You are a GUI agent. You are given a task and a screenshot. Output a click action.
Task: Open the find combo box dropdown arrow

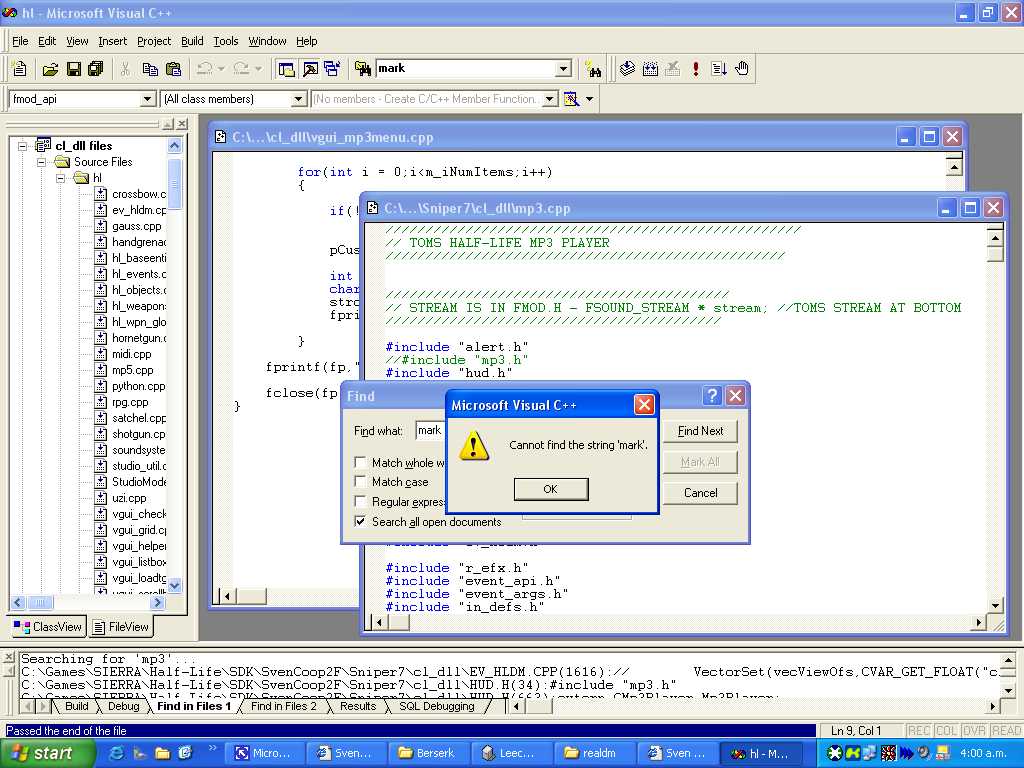click(x=564, y=69)
